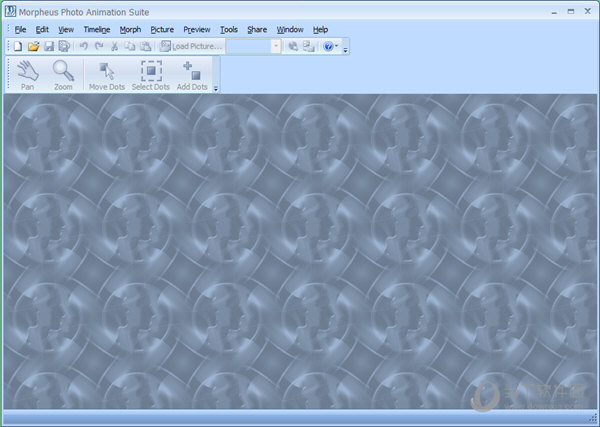Viewport: 600px width, 427px height.
Task: Click the Save floppy disk icon
Action: pyautogui.click(x=48, y=46)
